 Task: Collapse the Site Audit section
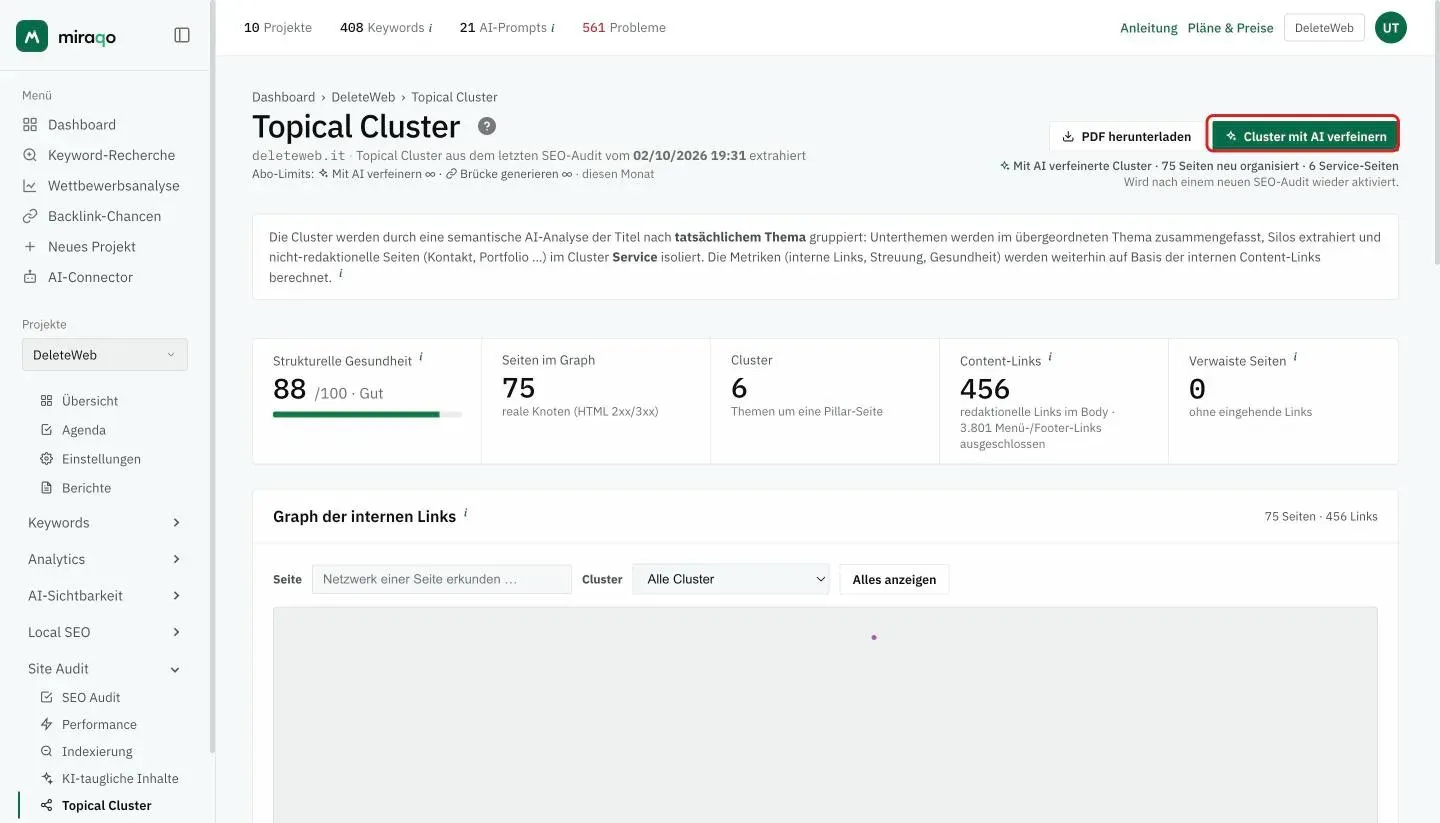coord(104,669)
